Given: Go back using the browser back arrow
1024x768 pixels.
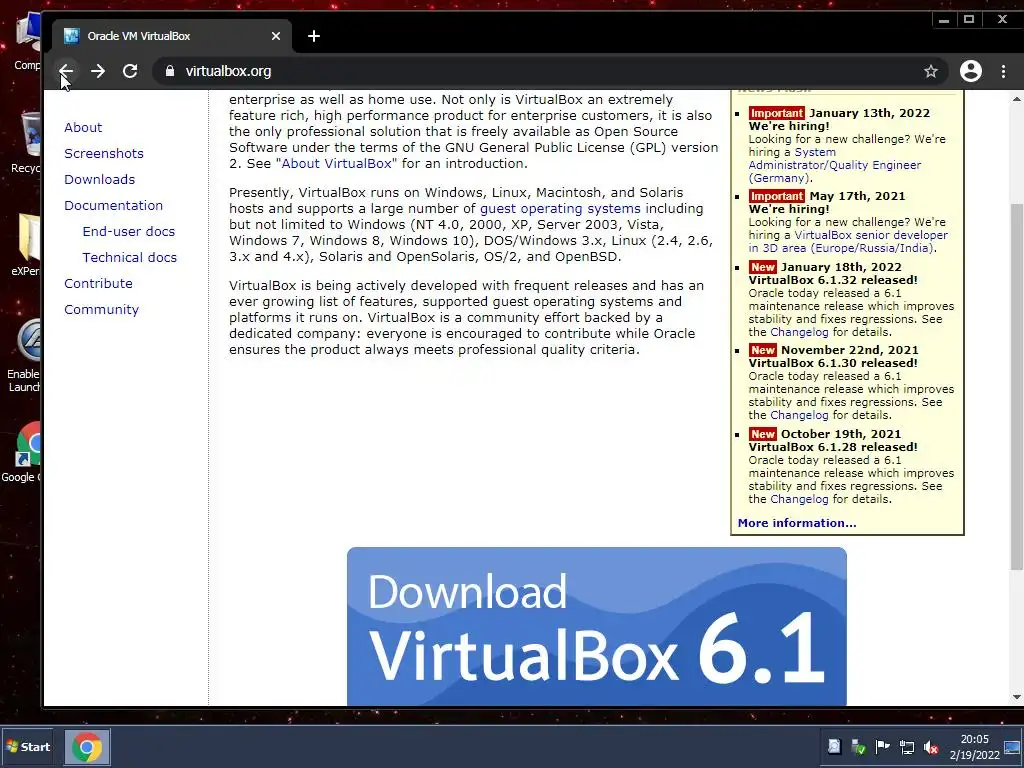Looking at the screenshot, I should pyautogui.click(x=66, y=71).
